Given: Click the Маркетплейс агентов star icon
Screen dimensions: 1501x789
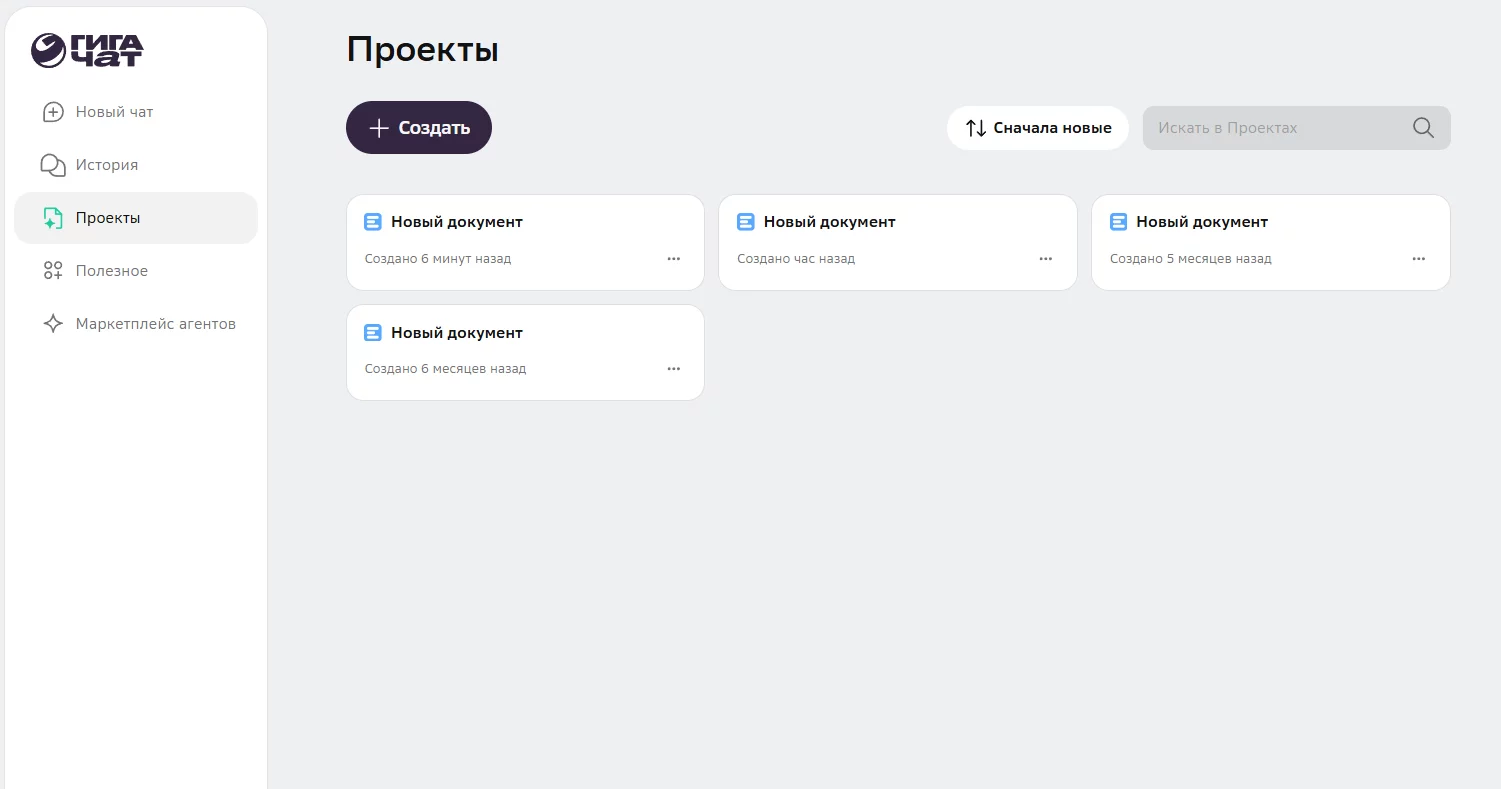Looking at the screenshot, I should pyautogui.click(x=53, y=324).
